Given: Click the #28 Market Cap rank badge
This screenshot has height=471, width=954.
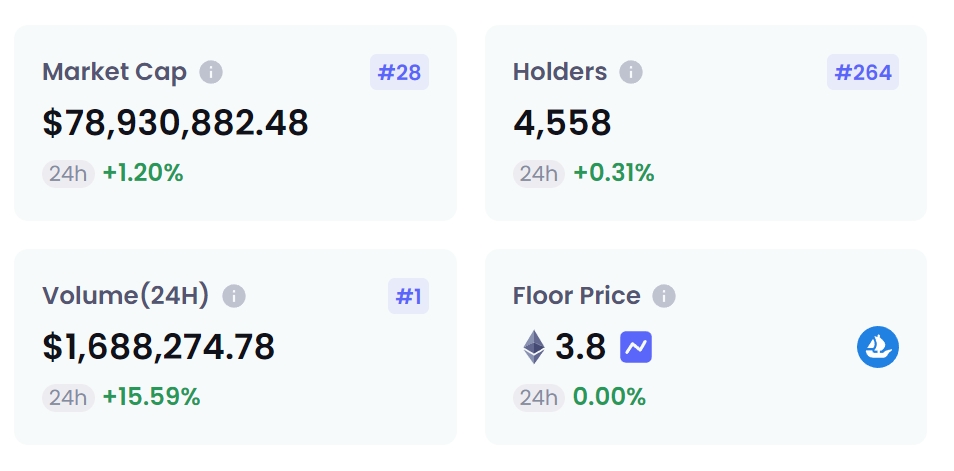Looking at the screenshot, I should tap(399, 73).
